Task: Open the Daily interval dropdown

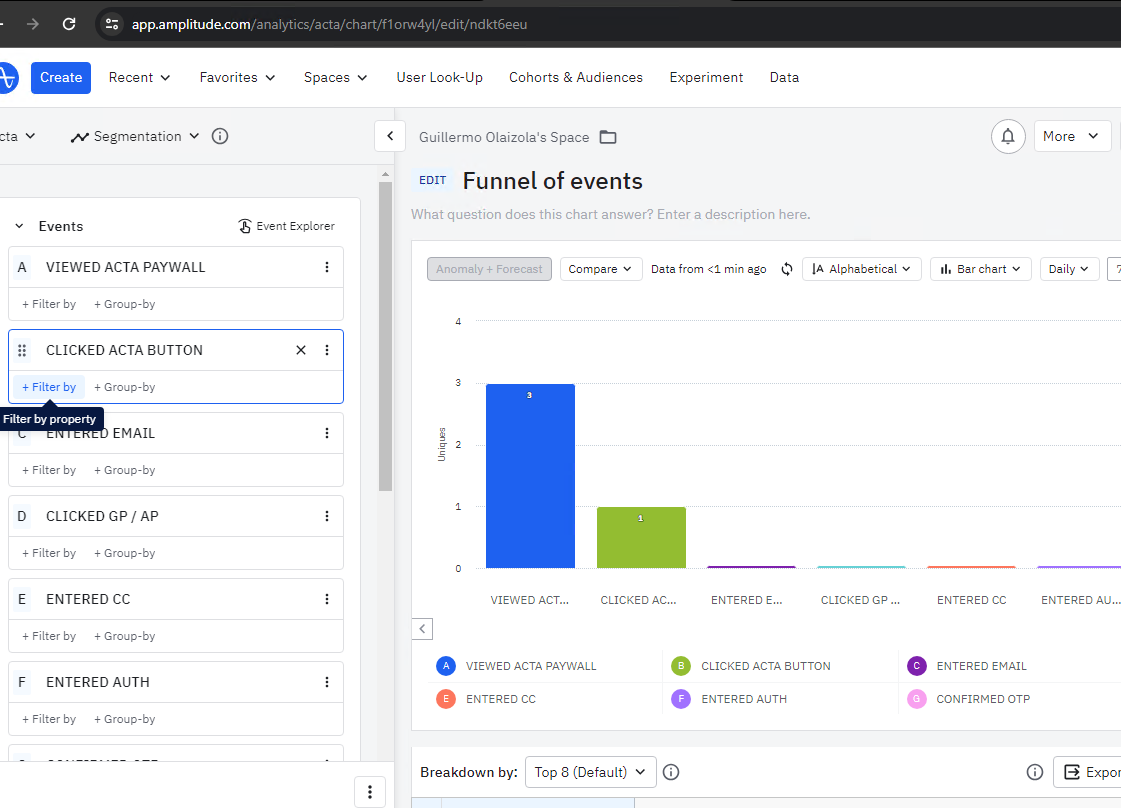Action: pos(1069,269)
